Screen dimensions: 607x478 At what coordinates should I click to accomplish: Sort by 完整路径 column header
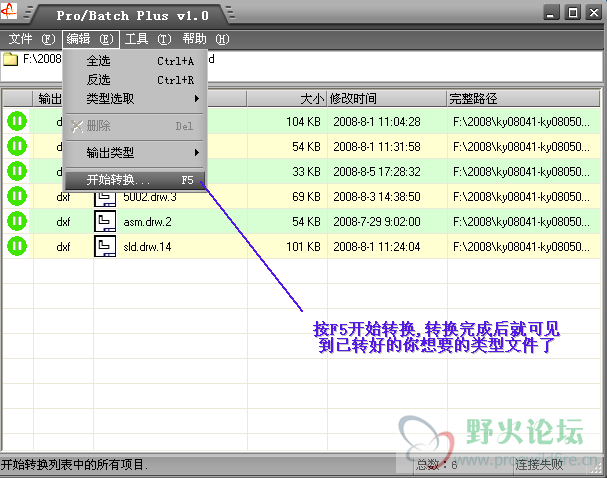pyautogui.click(x=524, y=99)
